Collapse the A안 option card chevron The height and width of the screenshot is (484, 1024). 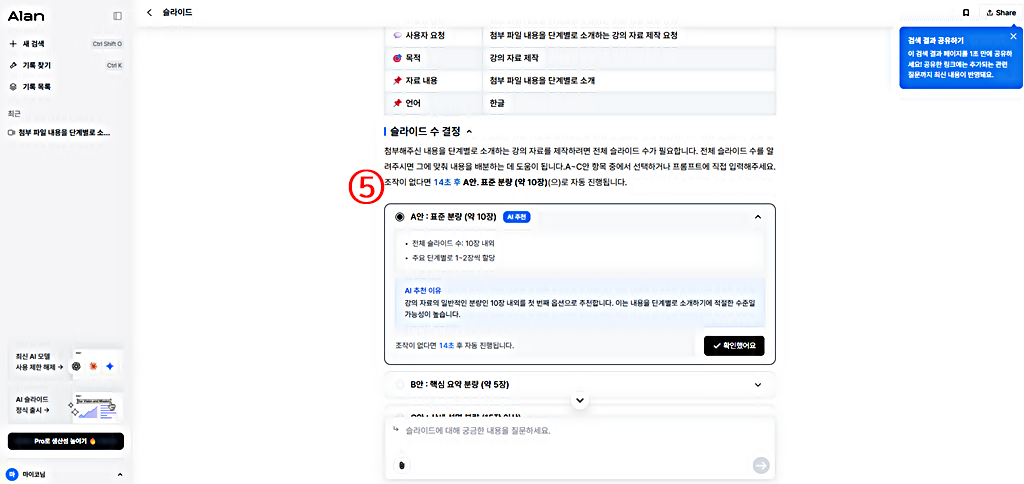[x=758, y=217]
